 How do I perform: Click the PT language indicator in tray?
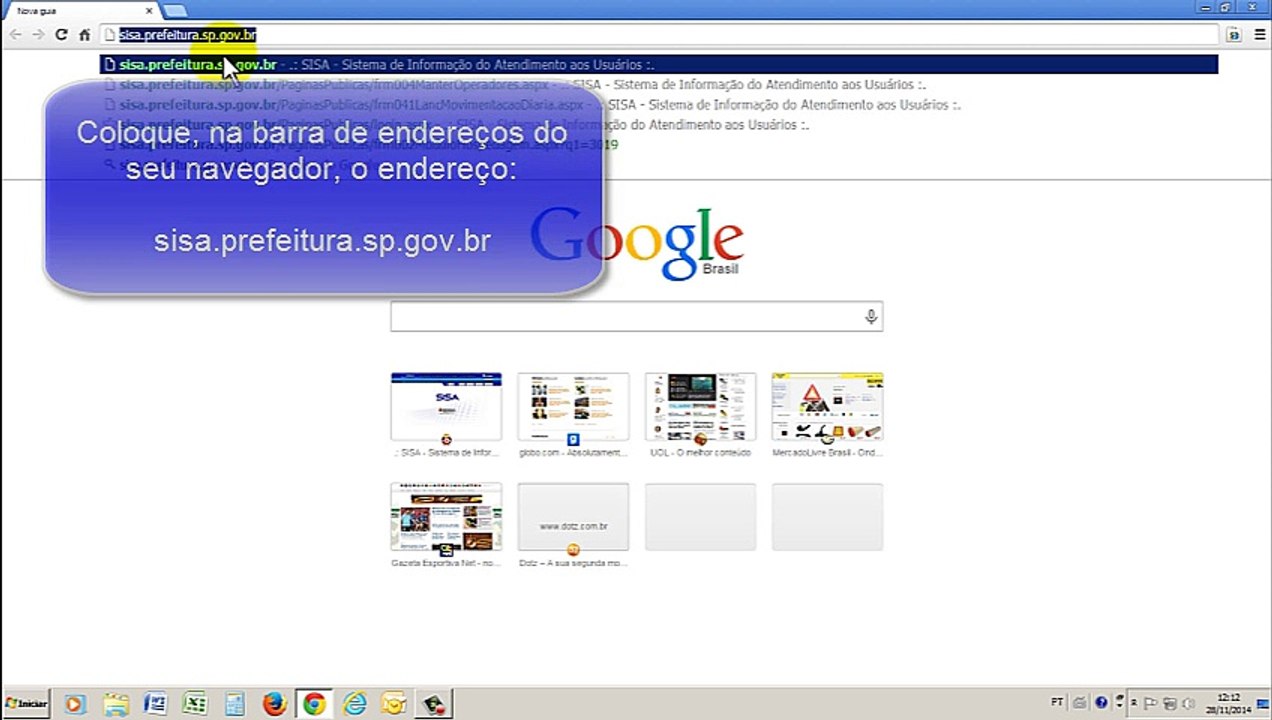[1058, 703]
